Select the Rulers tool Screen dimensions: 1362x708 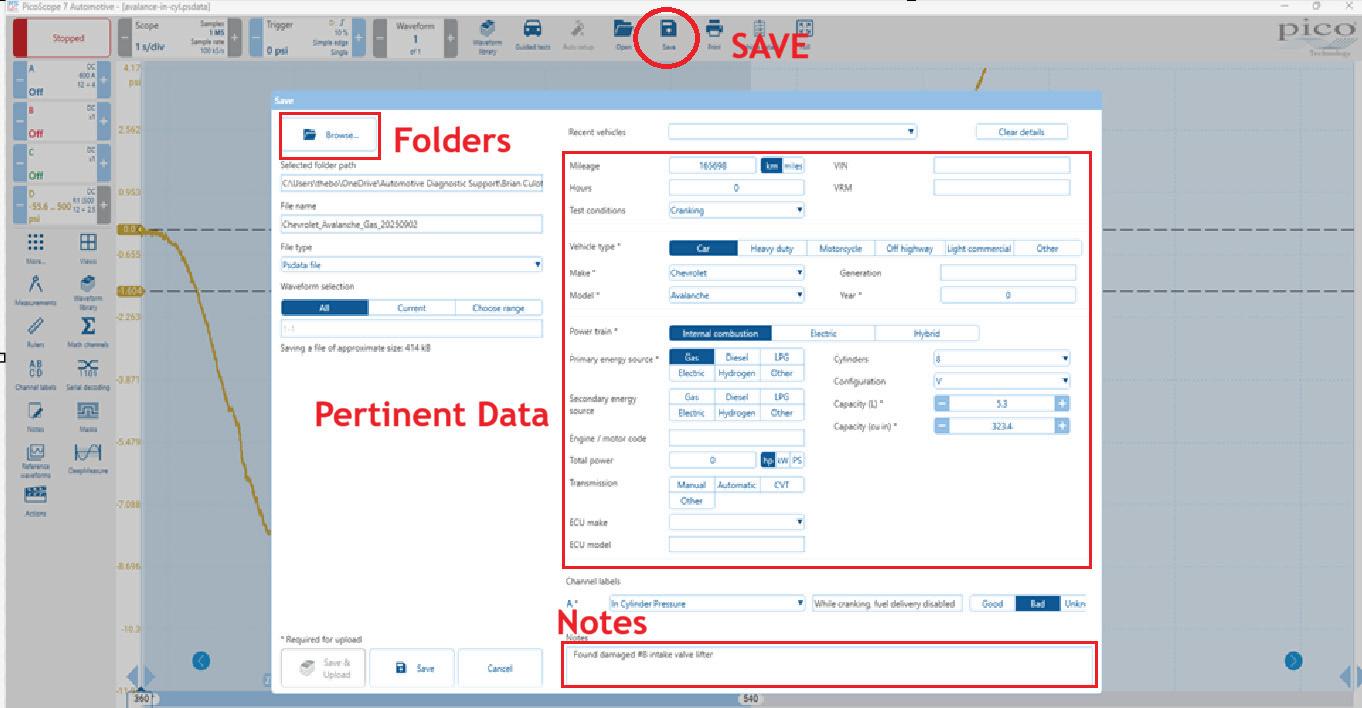tap(36, 330)
